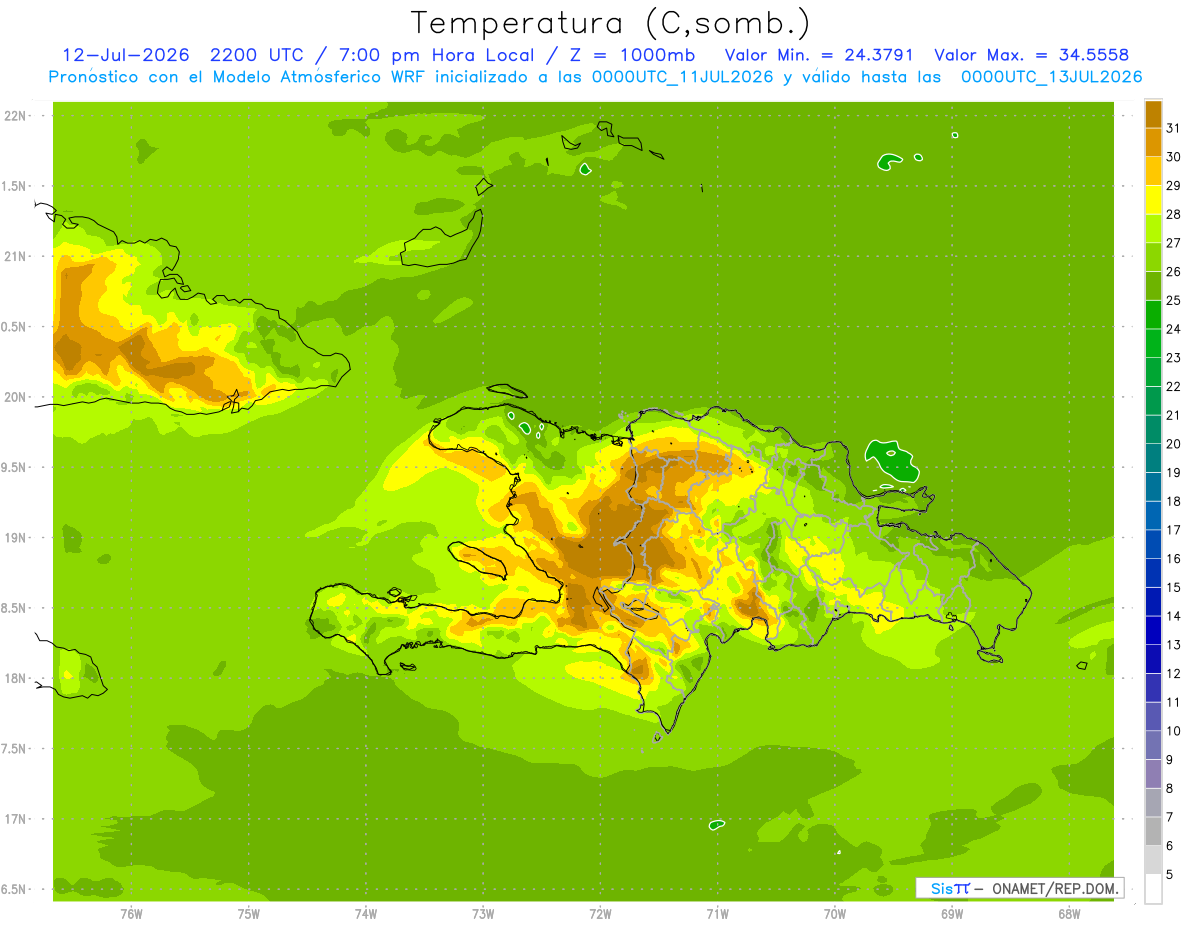Select the 'Z = 1000mb' level text

point(635,55)
